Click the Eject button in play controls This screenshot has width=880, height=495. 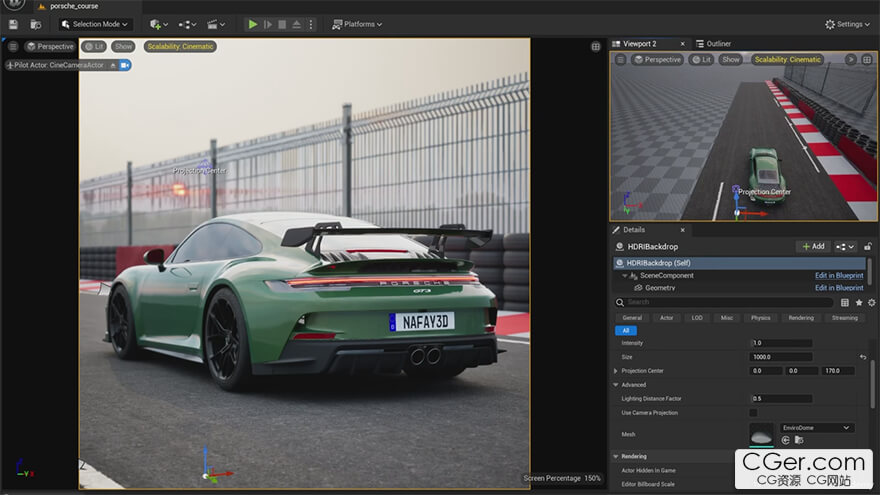coord(296,24)
